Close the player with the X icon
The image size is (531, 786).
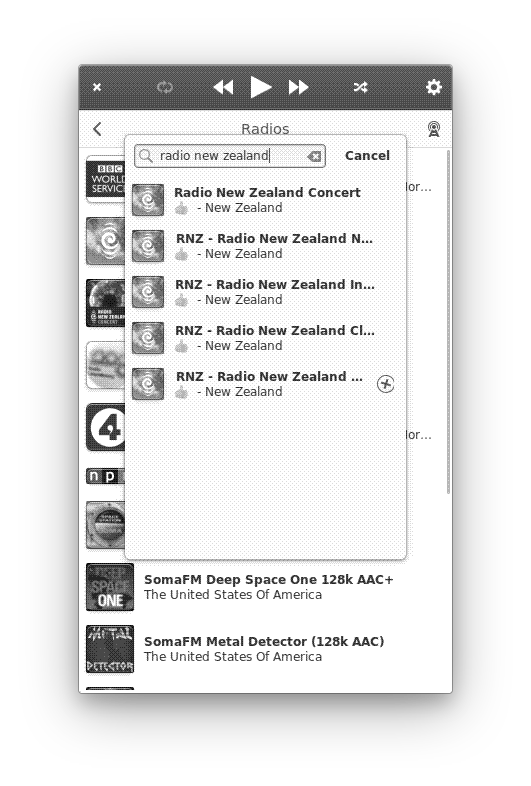pyautogui.click(x=97, y=87)
